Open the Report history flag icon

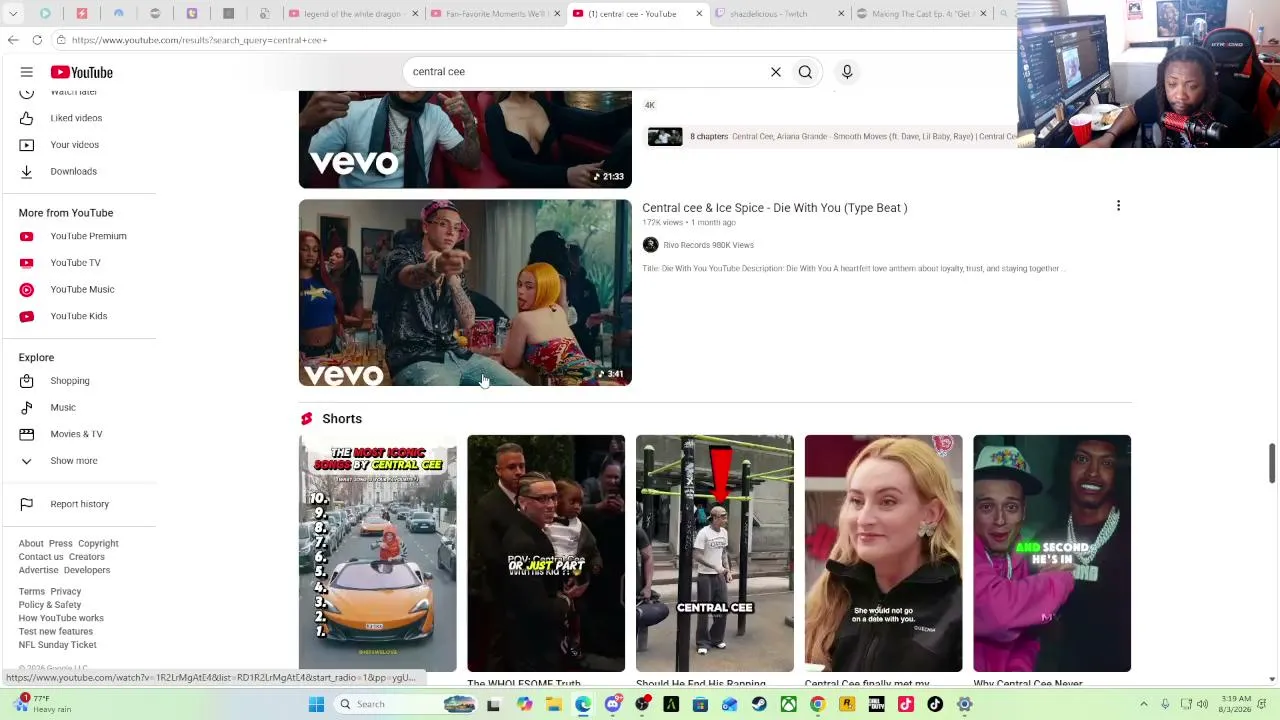[x=27, y=504]
